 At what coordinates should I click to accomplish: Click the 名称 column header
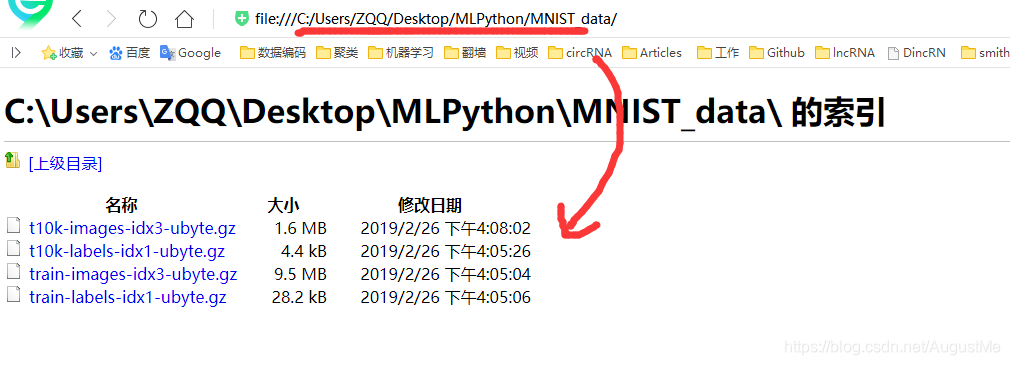click(121, 206)
